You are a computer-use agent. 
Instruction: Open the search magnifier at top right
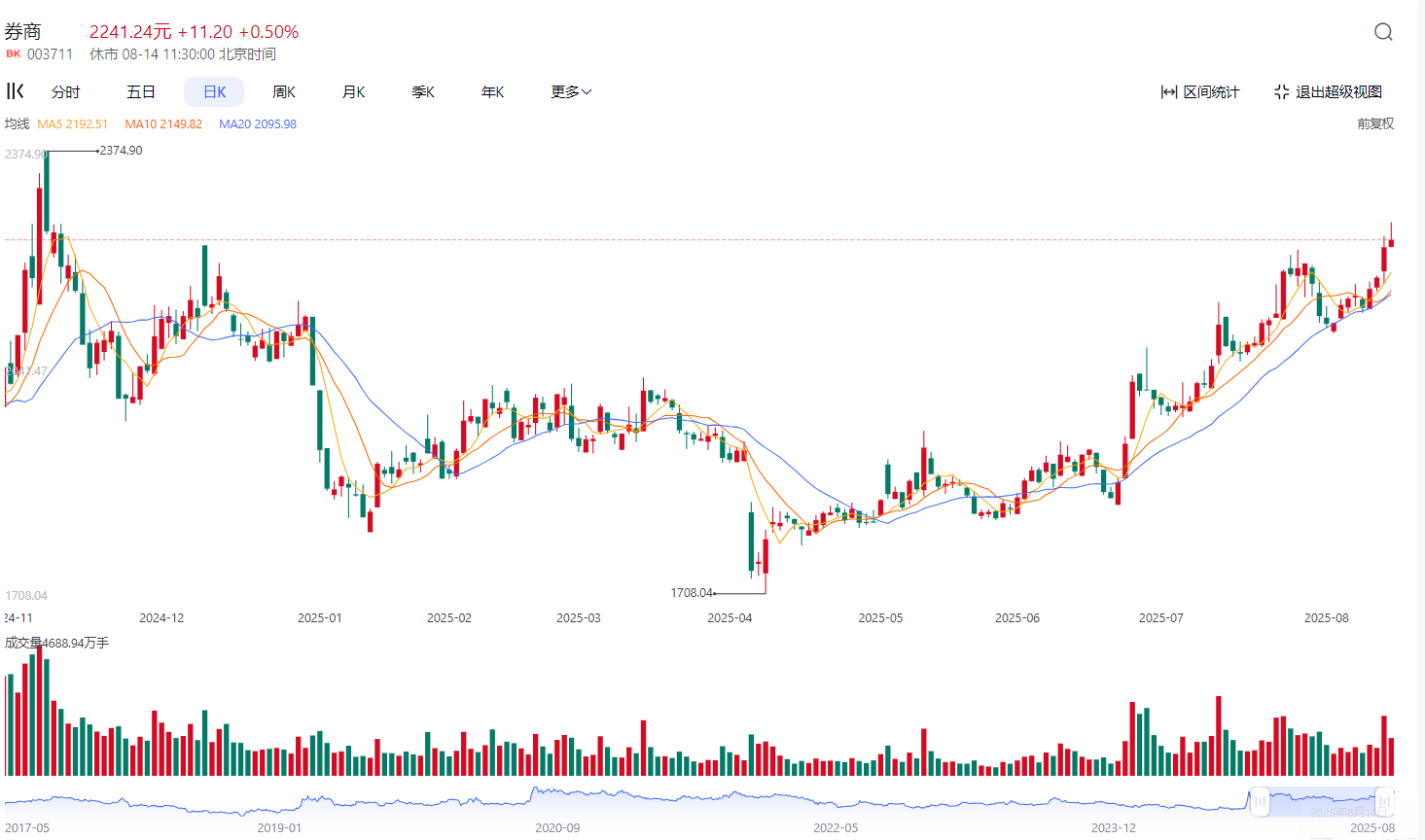[1382, 31]
